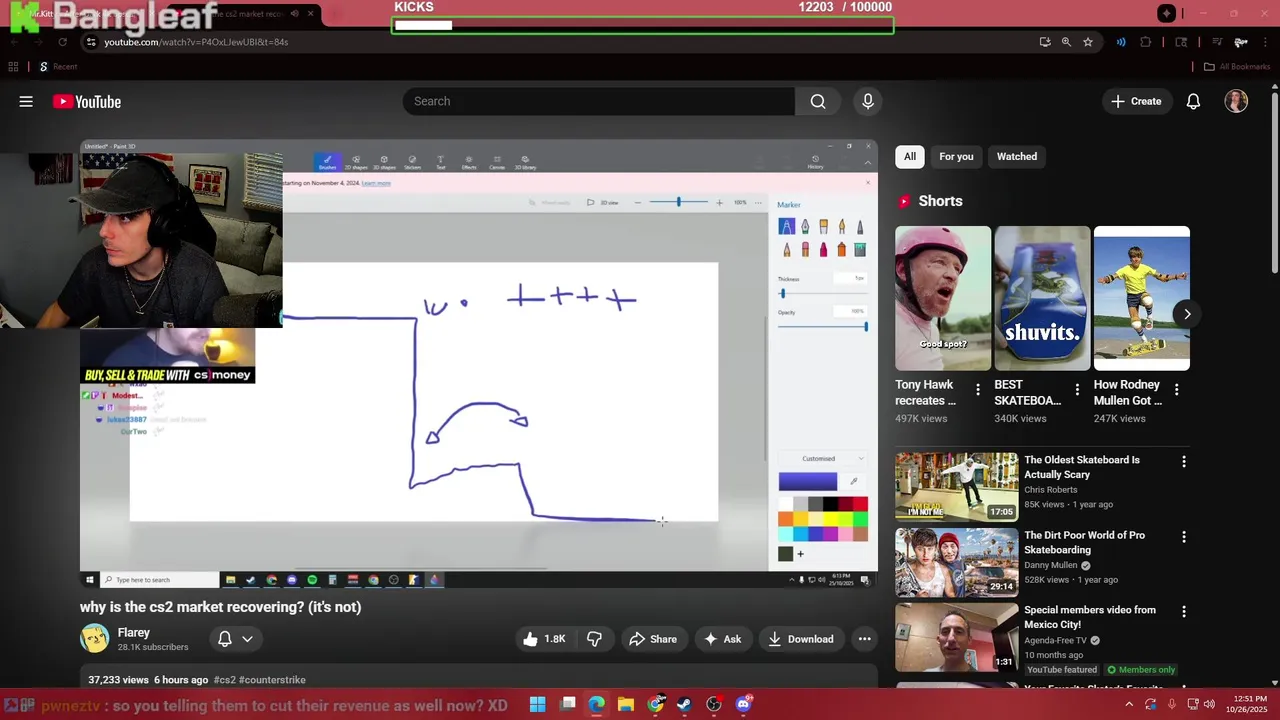Select 2D shapes in Paint 3D
The image size is (1280, 720).
pyautogui.click(x=356, y=162)
